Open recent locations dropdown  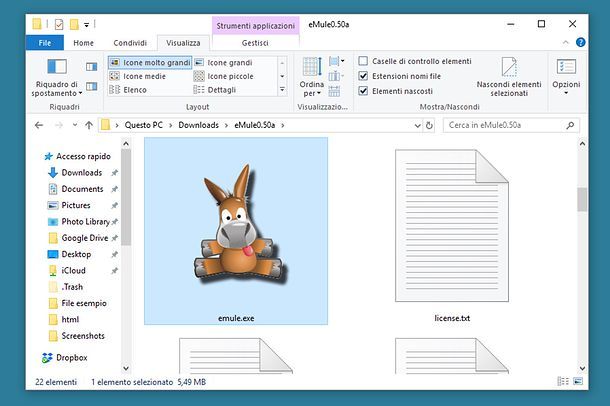(75, 125)
